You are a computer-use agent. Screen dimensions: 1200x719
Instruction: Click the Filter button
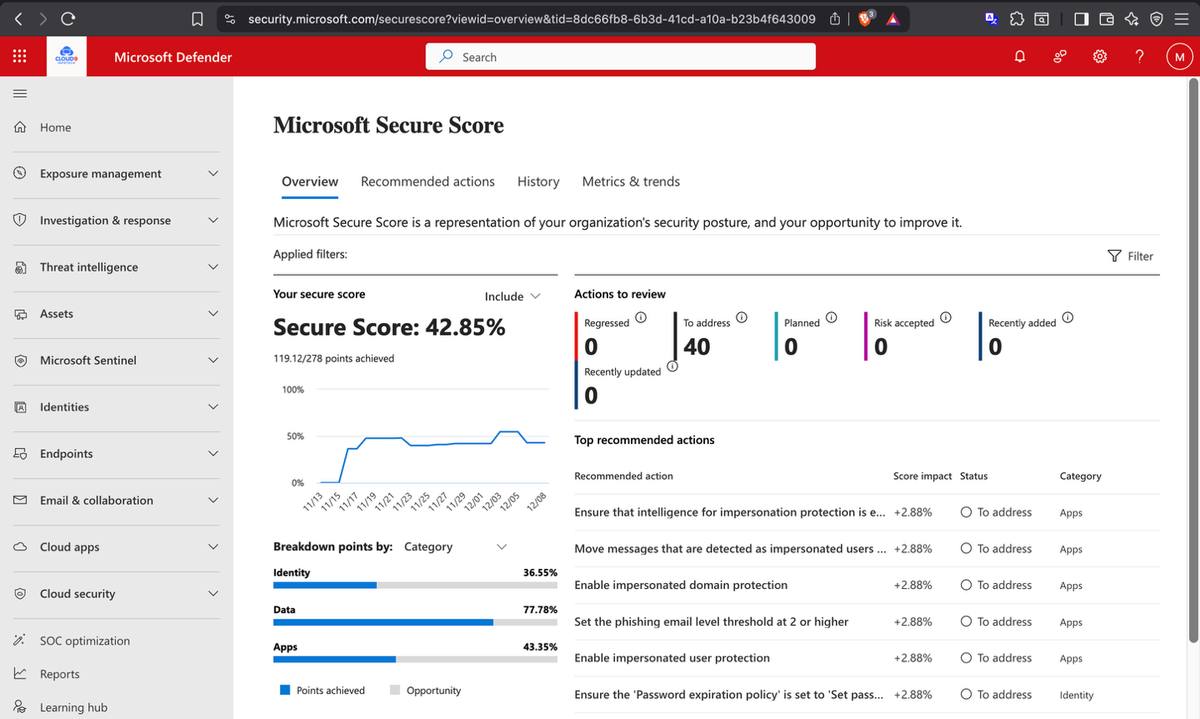(x=1131, y=256)
